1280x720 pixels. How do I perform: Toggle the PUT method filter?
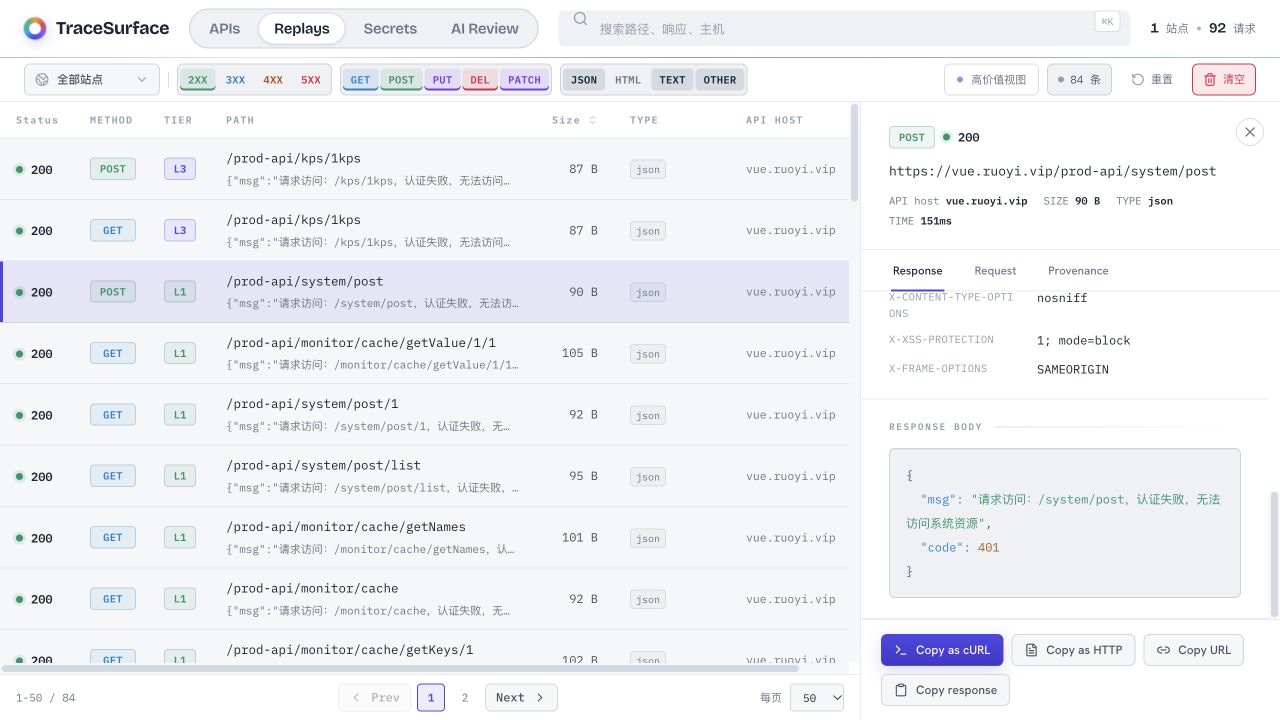[443, 80]
